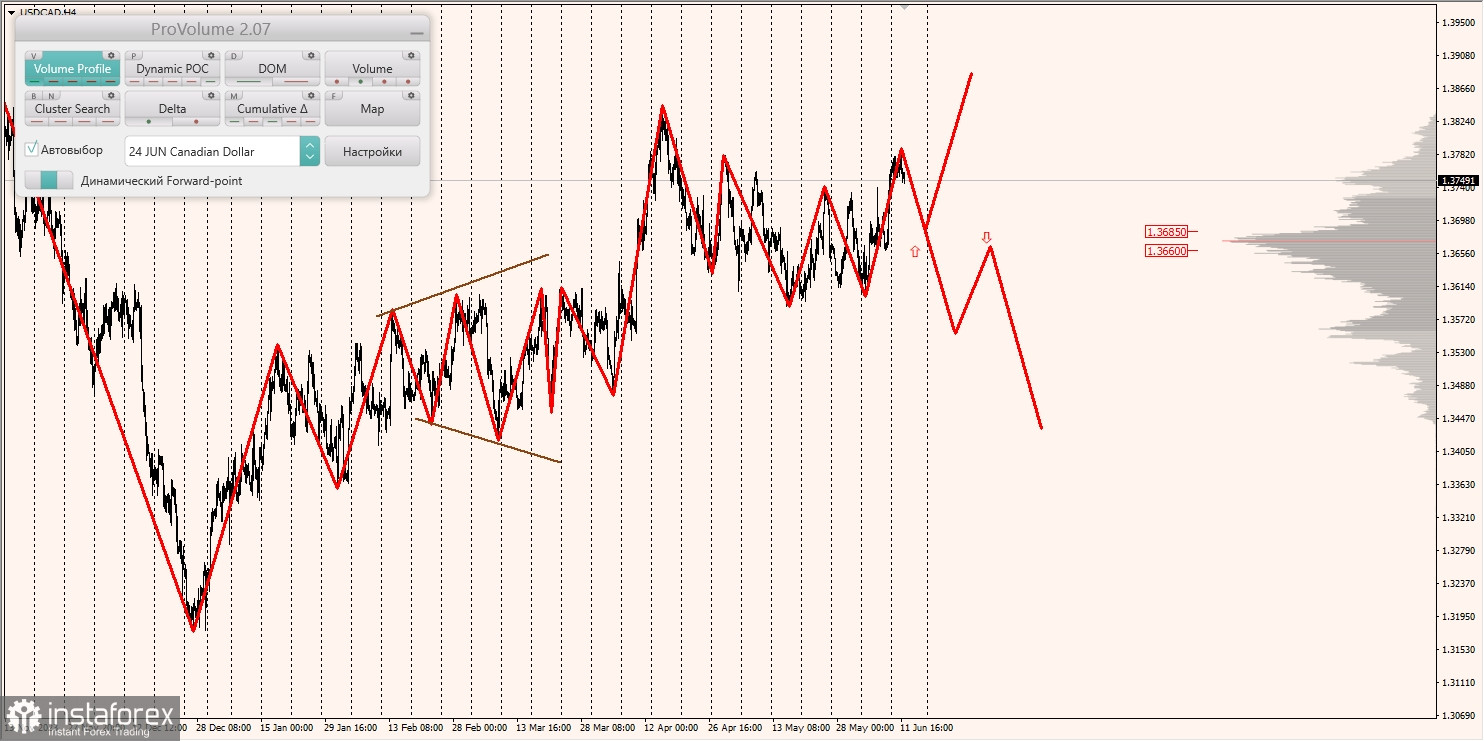
Task: Open Volume indicator gear settings
Action: point(411,55)
